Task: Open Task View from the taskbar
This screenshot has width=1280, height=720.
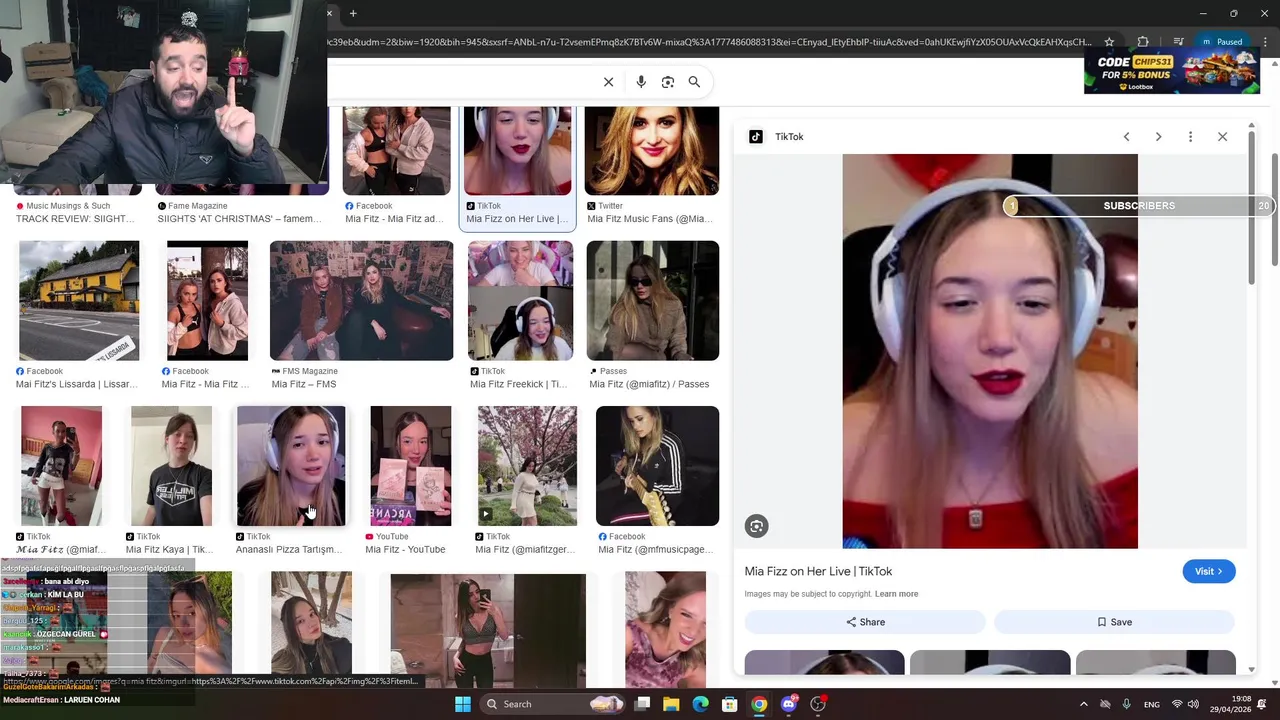Action: click(x=642, y=704)
